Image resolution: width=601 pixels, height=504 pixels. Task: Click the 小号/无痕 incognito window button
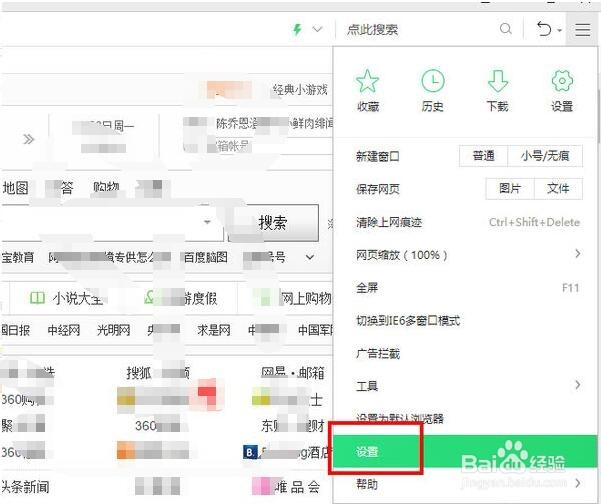point(545,156)
